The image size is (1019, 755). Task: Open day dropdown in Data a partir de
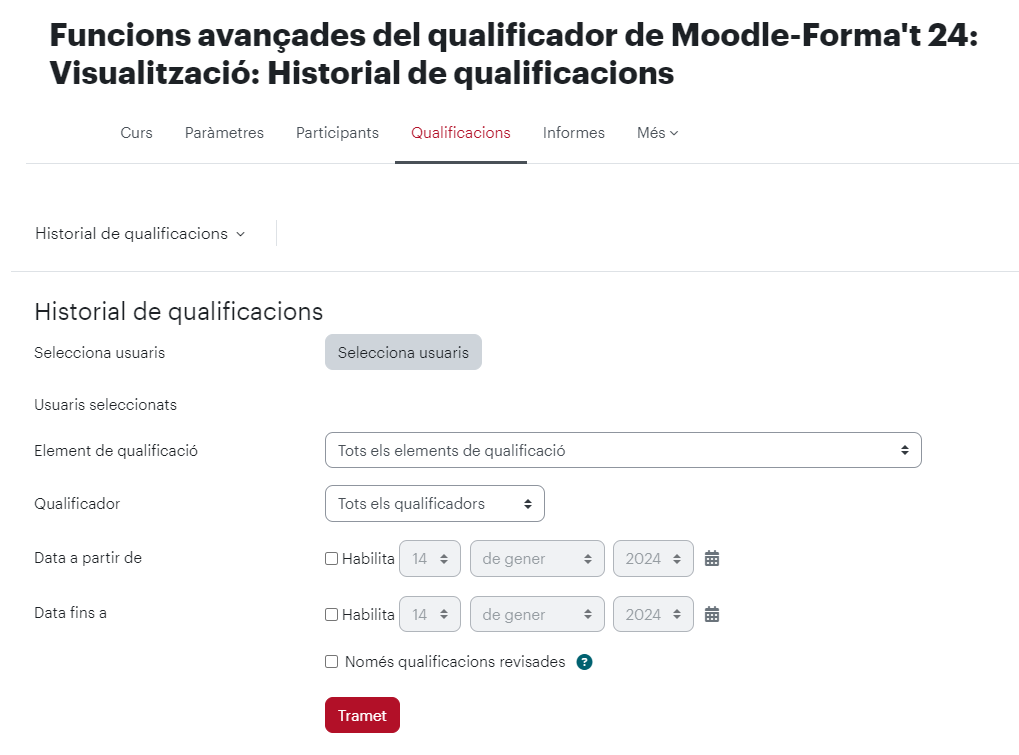coord(430,558)
